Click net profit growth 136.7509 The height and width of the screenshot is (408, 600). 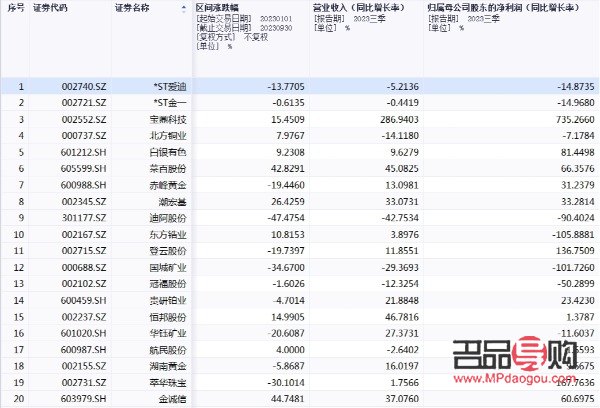click(576, 251)
